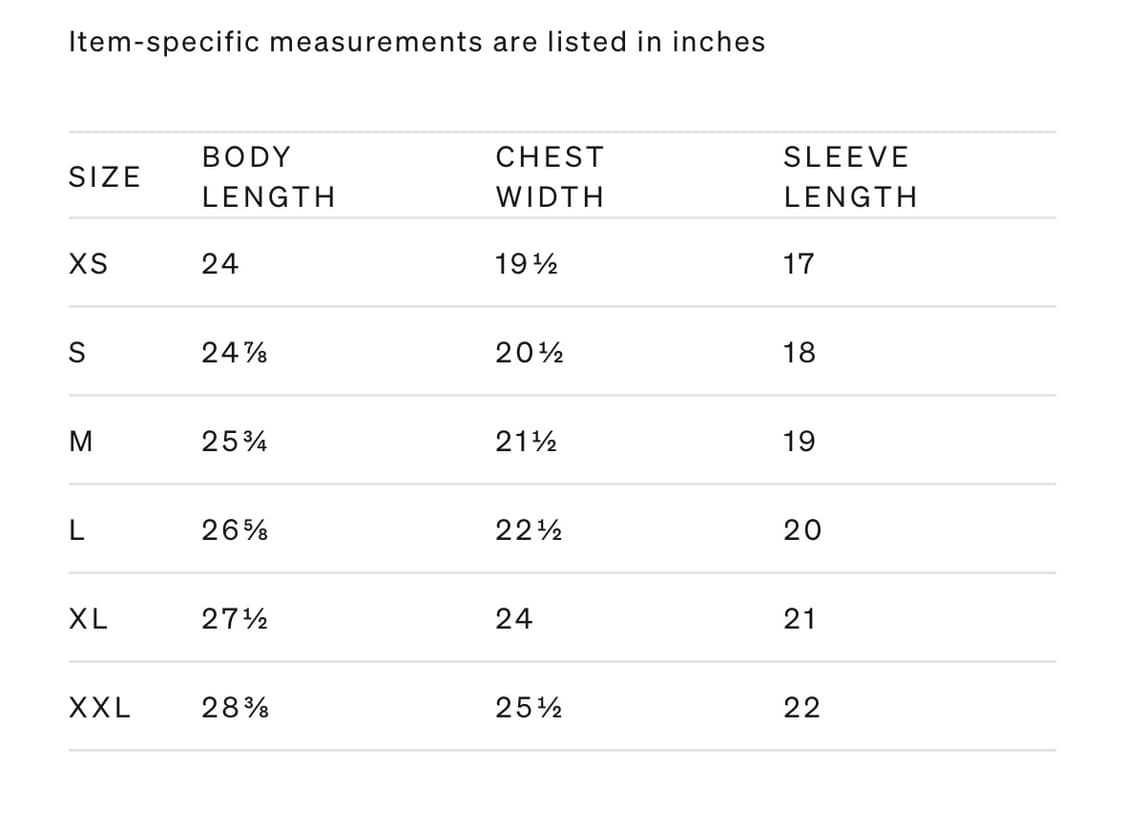Screen dimensions: 1125x825
Task: Select the XXL size row label
Action: 100,708
